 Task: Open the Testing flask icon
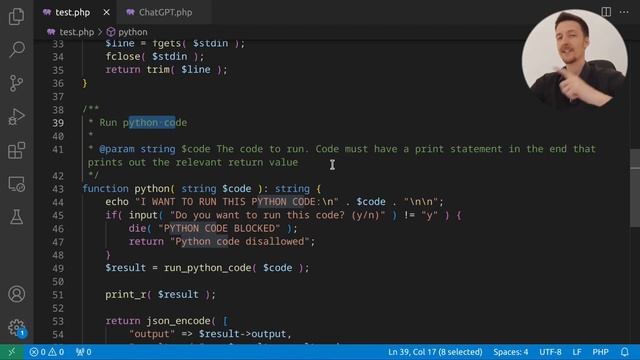coord(16,217)
